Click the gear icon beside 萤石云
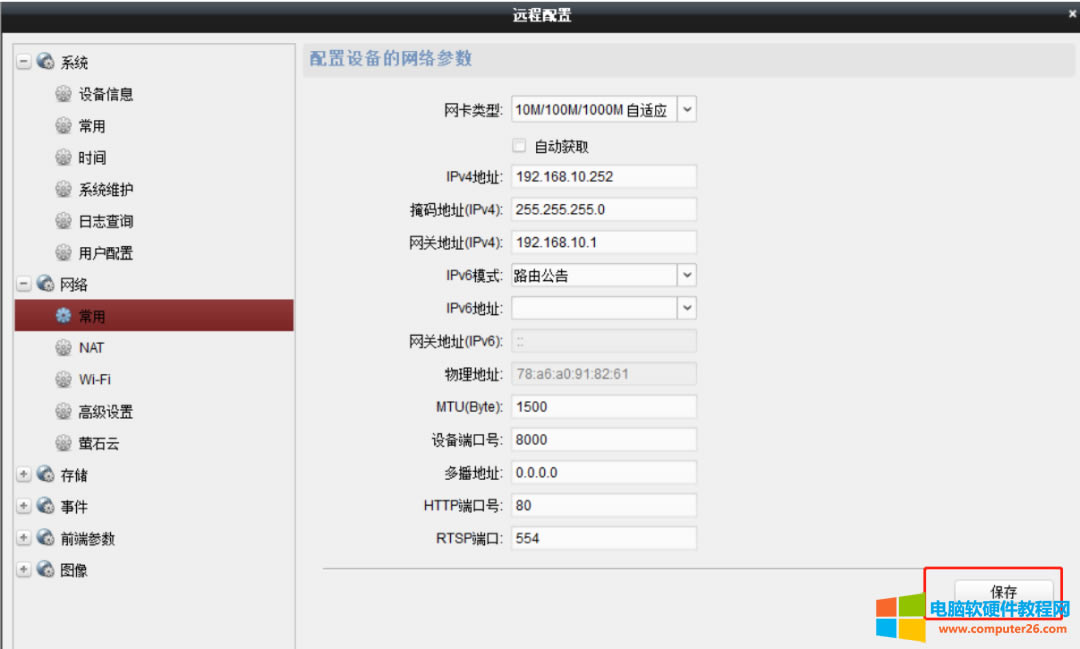Screen dimensions: 1080x649 point(63,443)
